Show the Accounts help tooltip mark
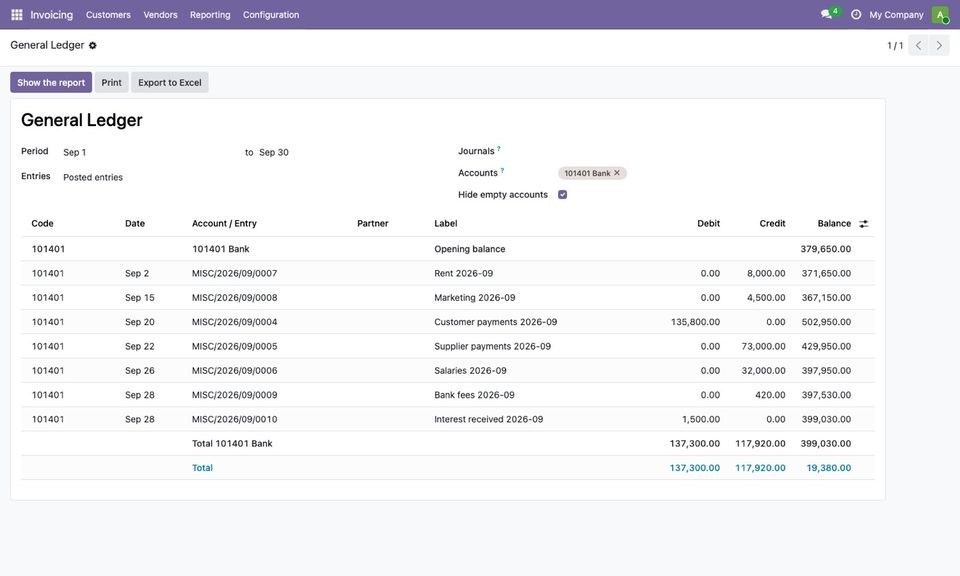Screen dimensions: 960x576 pyautogui.click(x=502, y=171)
